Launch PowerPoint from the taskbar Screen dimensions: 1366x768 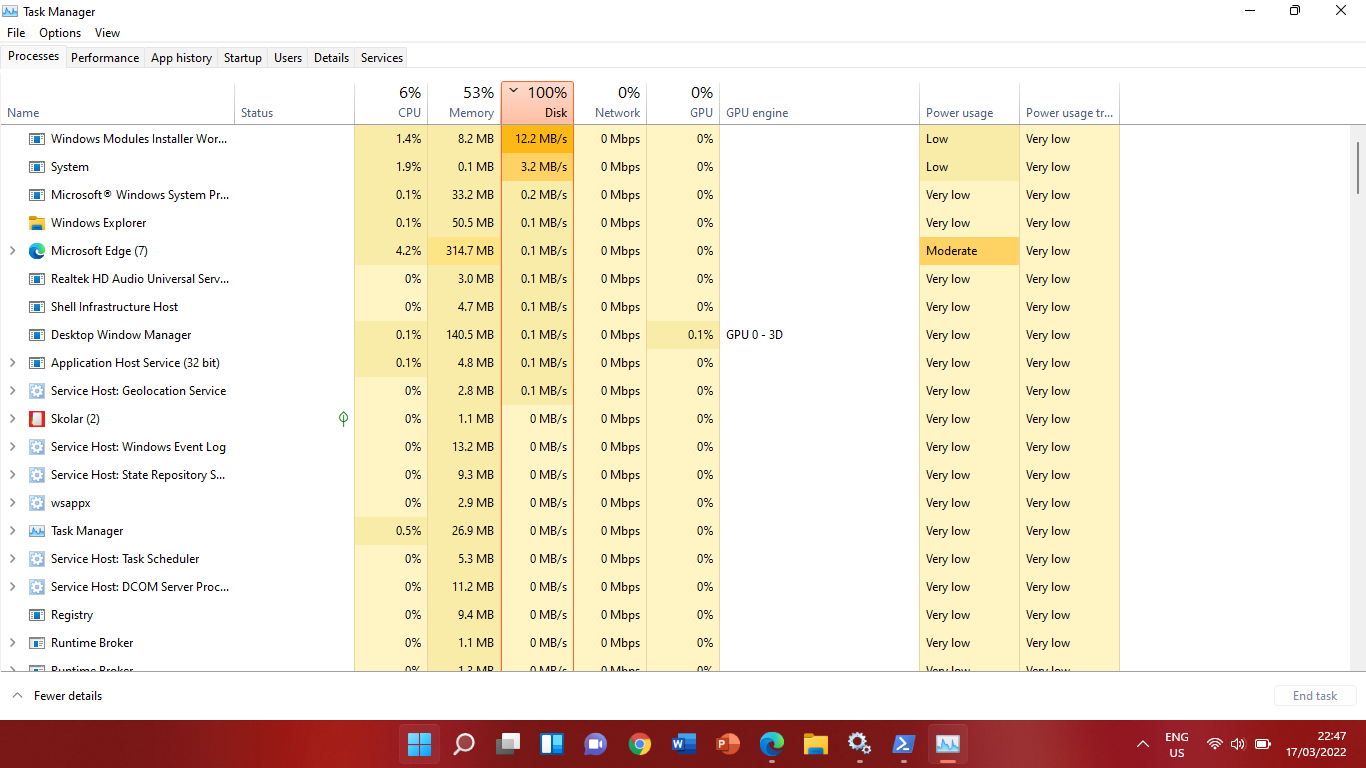point(728,744)
